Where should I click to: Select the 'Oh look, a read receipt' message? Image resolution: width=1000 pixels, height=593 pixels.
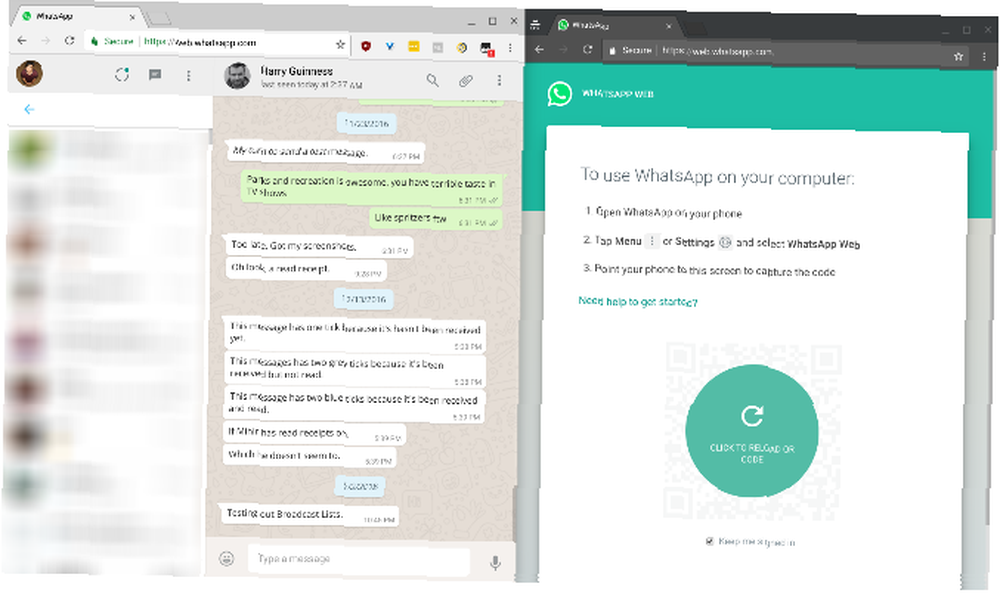pyautogui.click(x=305, y=269)
